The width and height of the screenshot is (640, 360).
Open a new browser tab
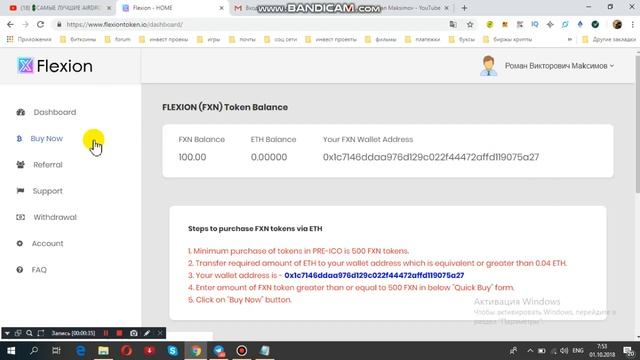click(x=464, y=8)
